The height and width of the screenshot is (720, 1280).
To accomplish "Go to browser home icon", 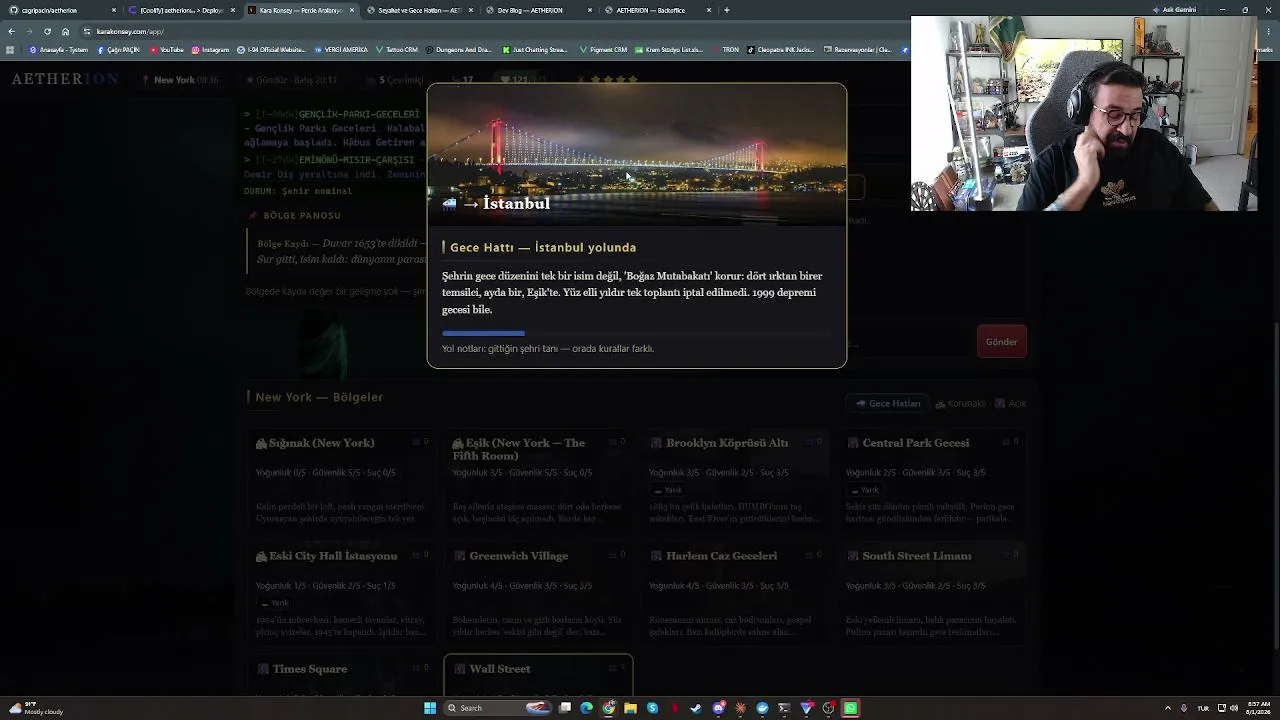I will (65, 31).
